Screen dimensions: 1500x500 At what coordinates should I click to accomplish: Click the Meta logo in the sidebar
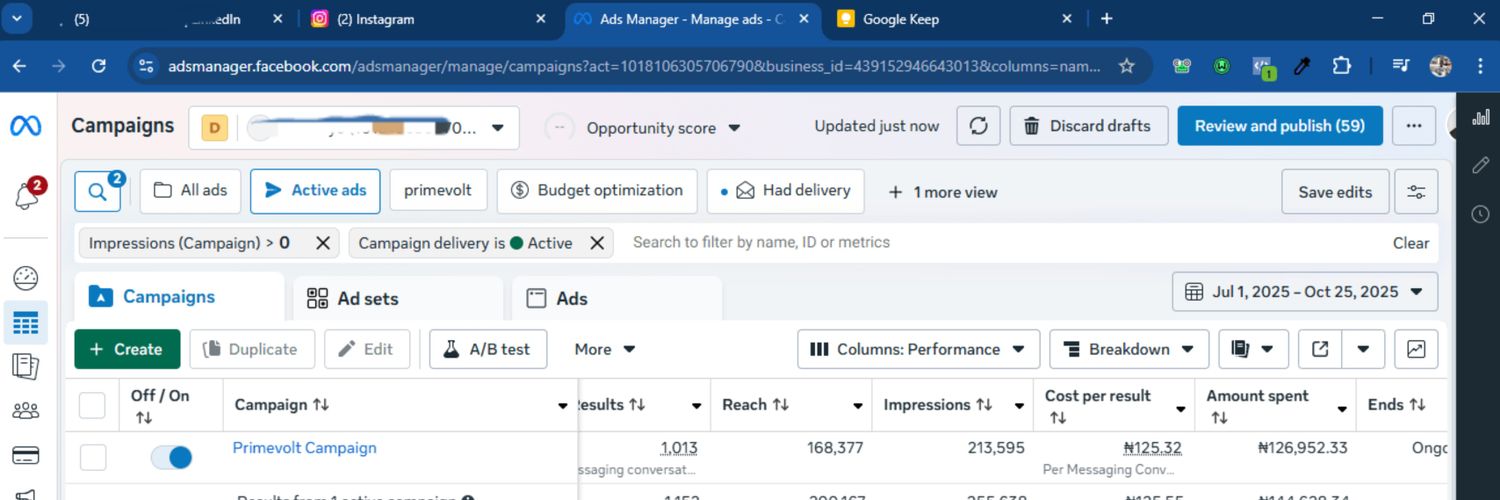coord(26,126)
